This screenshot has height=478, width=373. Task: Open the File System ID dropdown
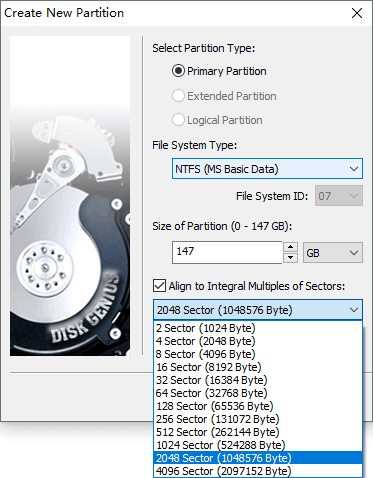point(339,196)
